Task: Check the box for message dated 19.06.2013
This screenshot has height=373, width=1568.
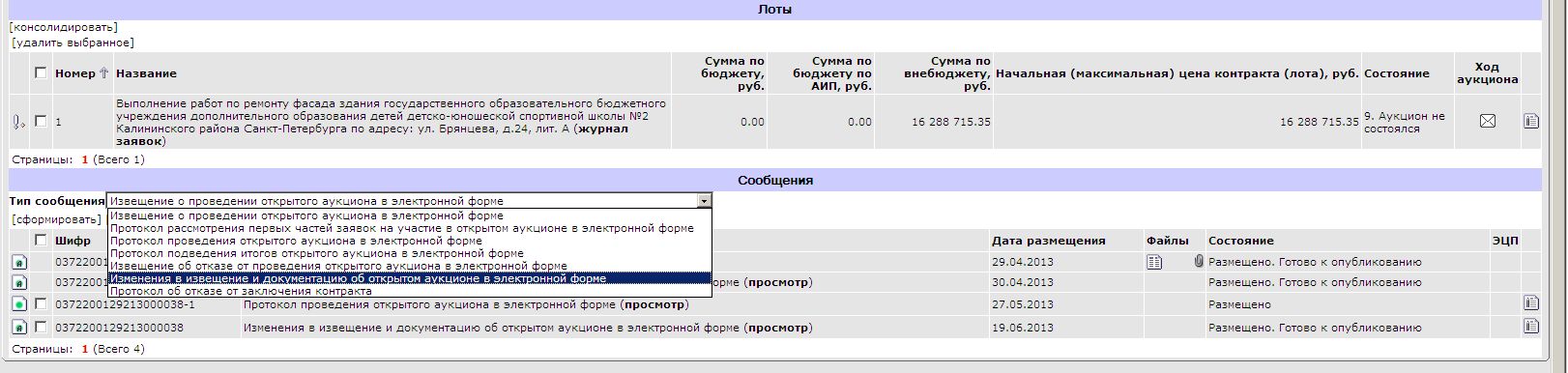Action: pos(41,327)
